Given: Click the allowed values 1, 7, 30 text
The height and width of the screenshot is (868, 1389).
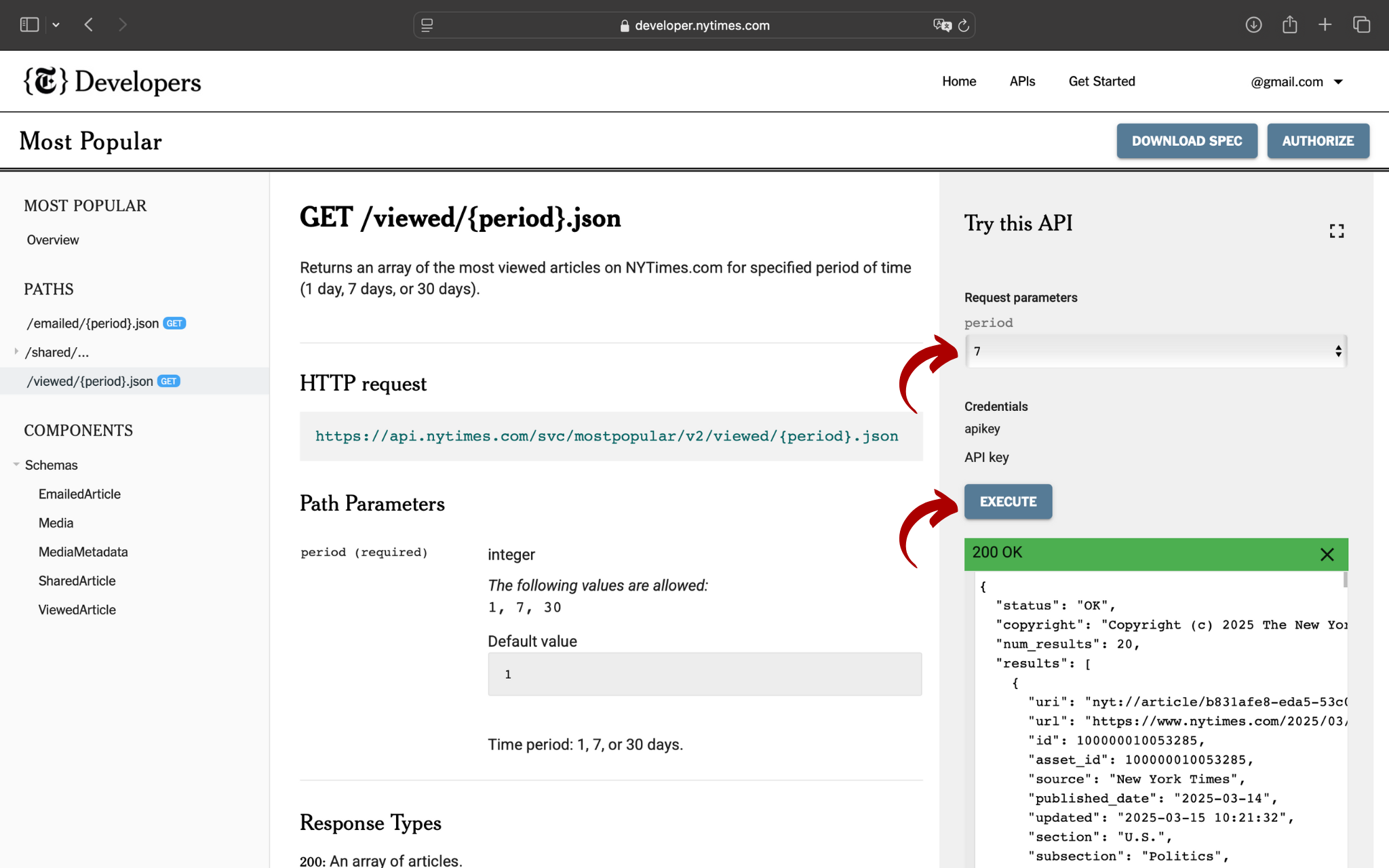Looking at the screenshot, I should [524, 608].
